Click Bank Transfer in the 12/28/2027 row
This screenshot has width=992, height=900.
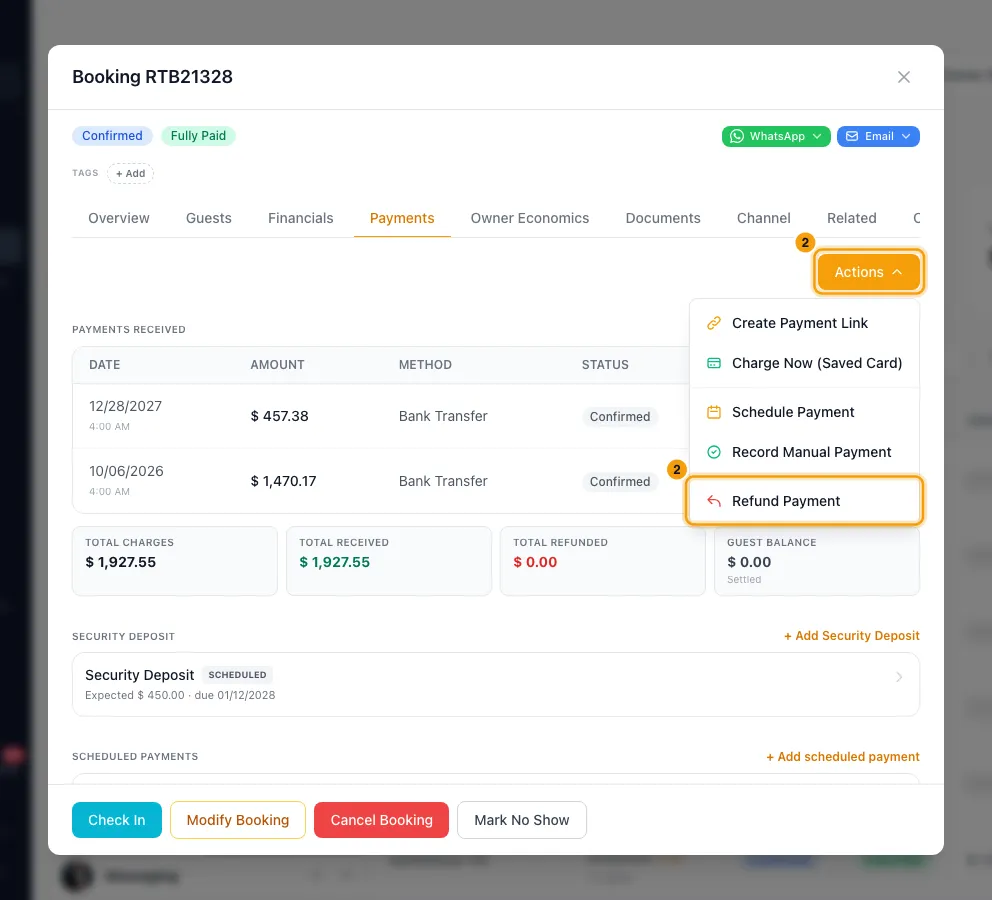443,416
